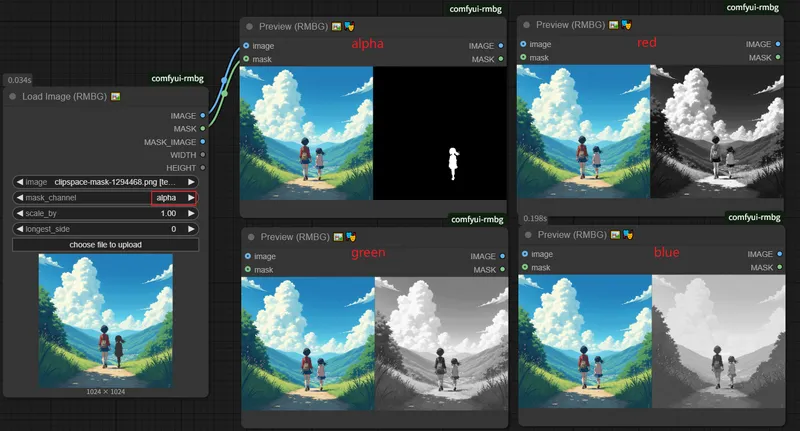800x431 pixels.
Task: Click the picture icon on the red Preview node
Action: coord(614,24)
